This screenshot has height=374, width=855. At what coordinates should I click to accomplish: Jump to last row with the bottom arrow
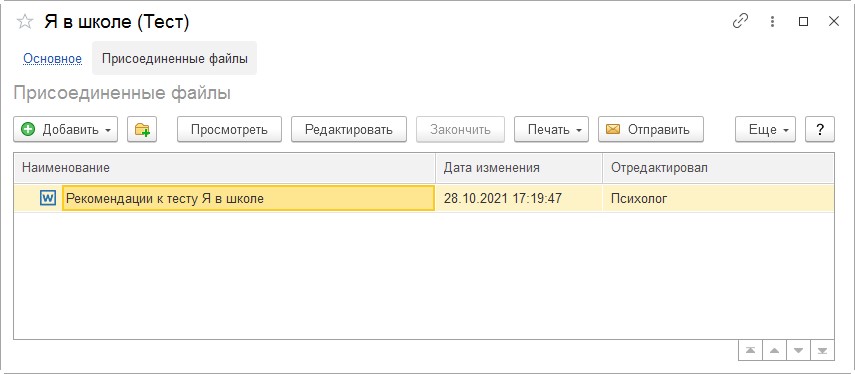(822, 350)
